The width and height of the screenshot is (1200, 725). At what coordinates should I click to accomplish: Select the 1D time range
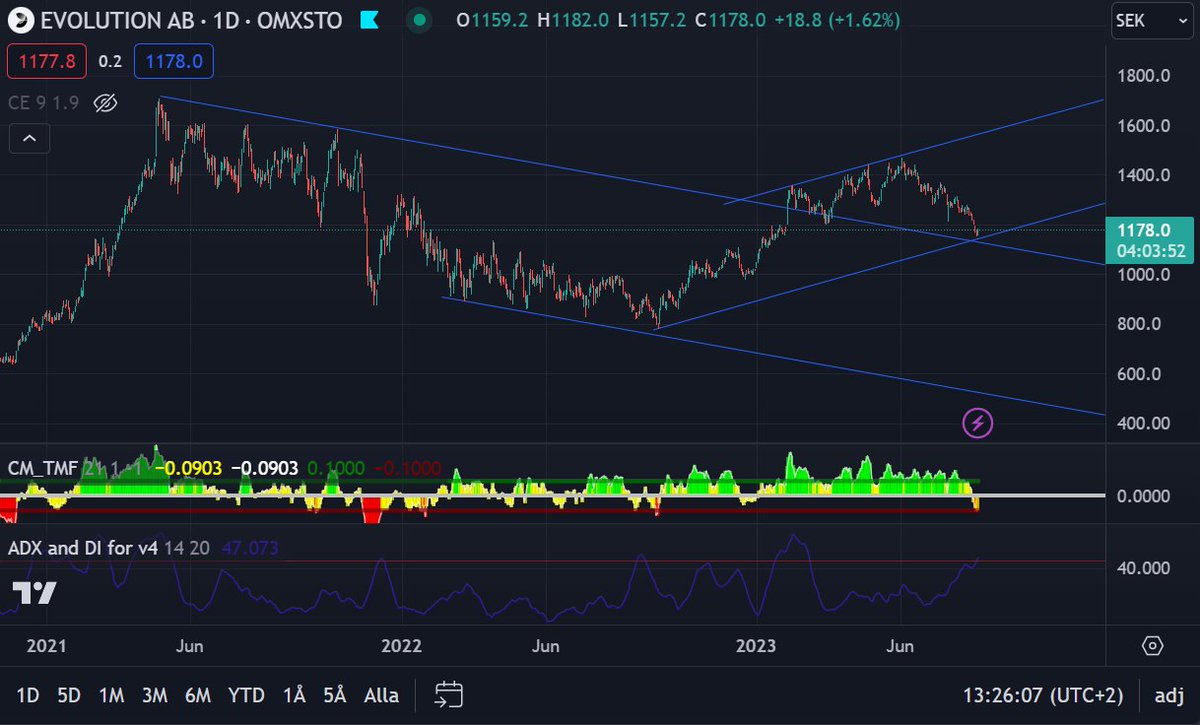pos(28,695)
